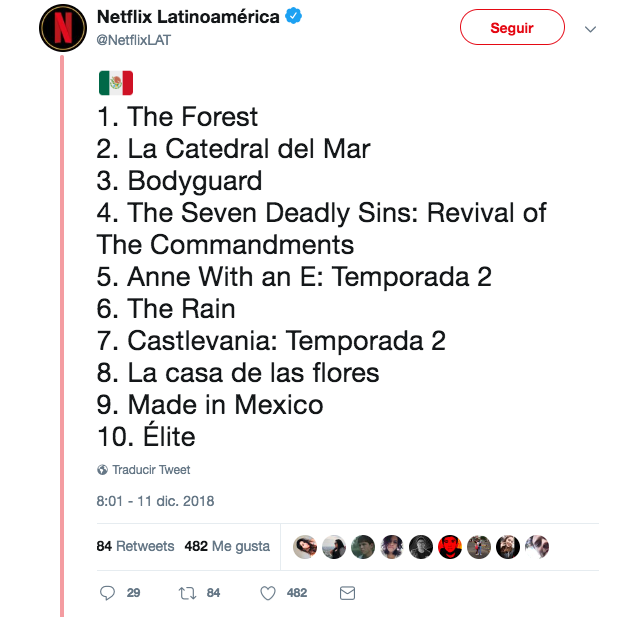This screenshot has height=617, width=637.
Task: Retweet using the arrows icon
Action: 185,593
